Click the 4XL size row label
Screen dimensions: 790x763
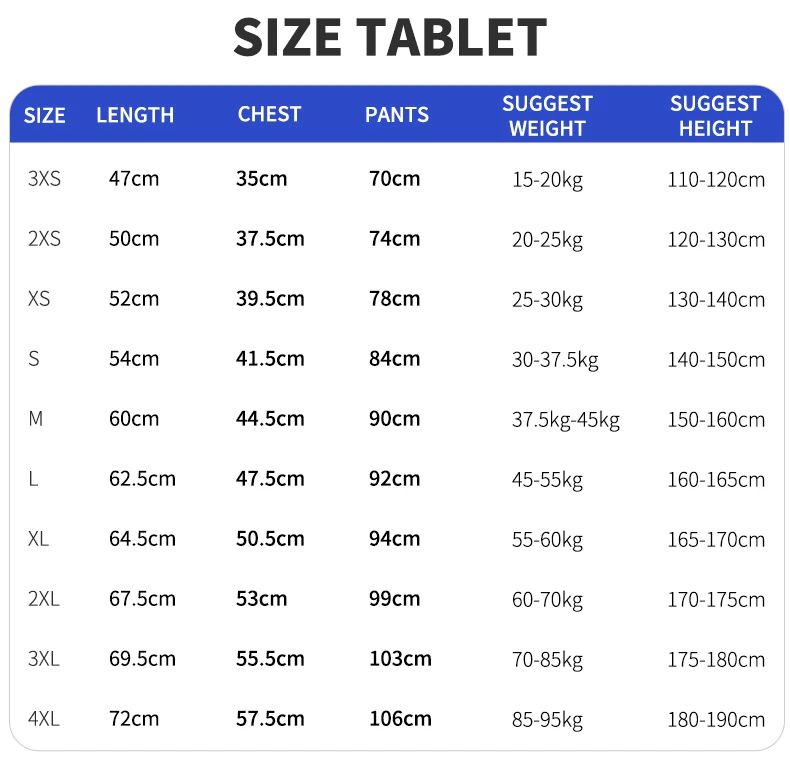(x=44, y=719)
